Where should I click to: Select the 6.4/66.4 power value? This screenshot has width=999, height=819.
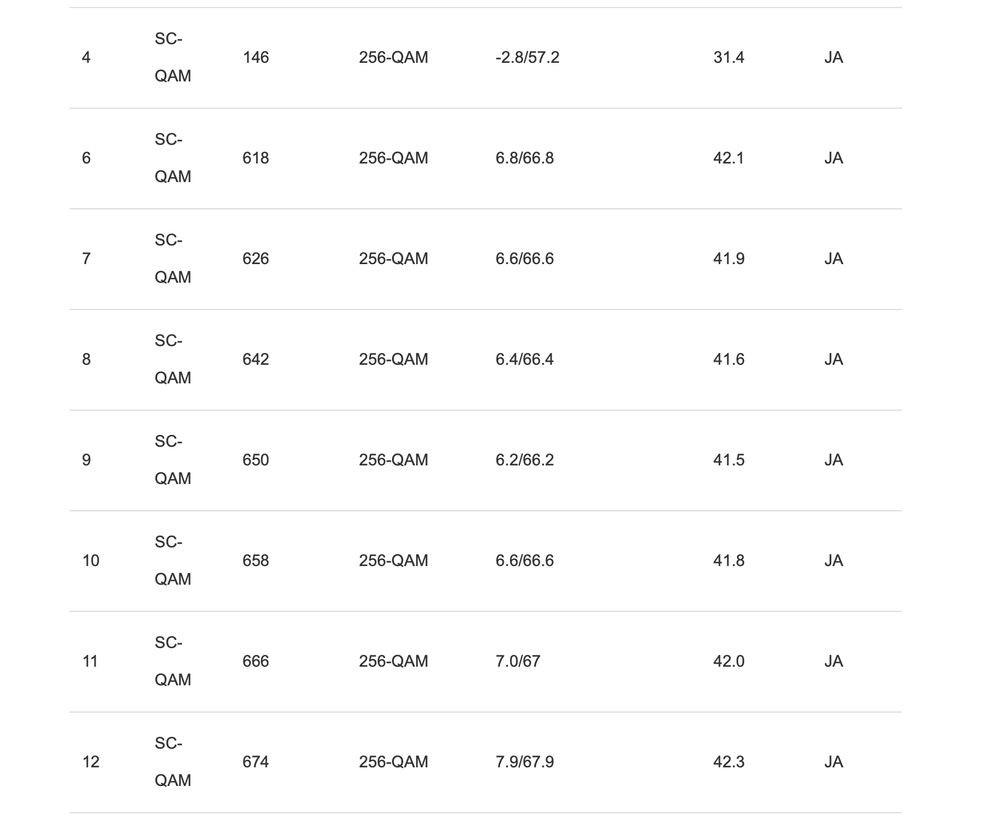pyautogui.click(x=524, y=359)
